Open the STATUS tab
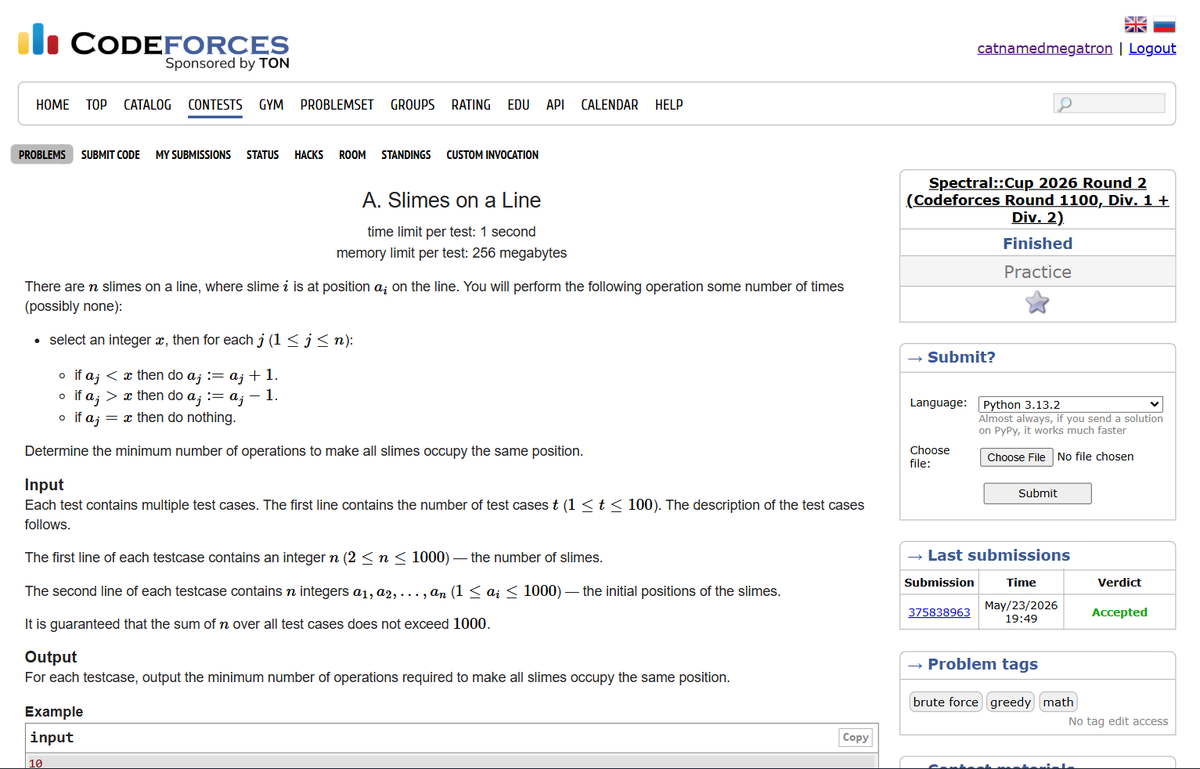Screen dimensions: 1200x769 click(x=263, y=155)
